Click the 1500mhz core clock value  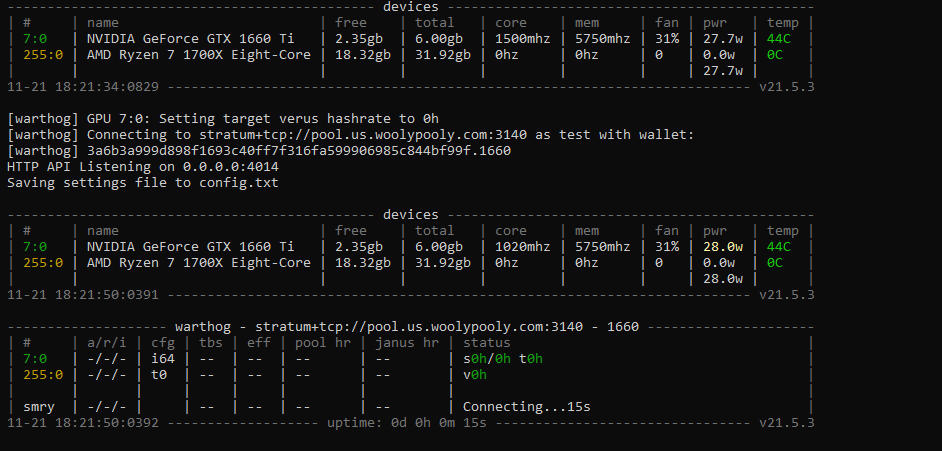(x=520, y=39)
